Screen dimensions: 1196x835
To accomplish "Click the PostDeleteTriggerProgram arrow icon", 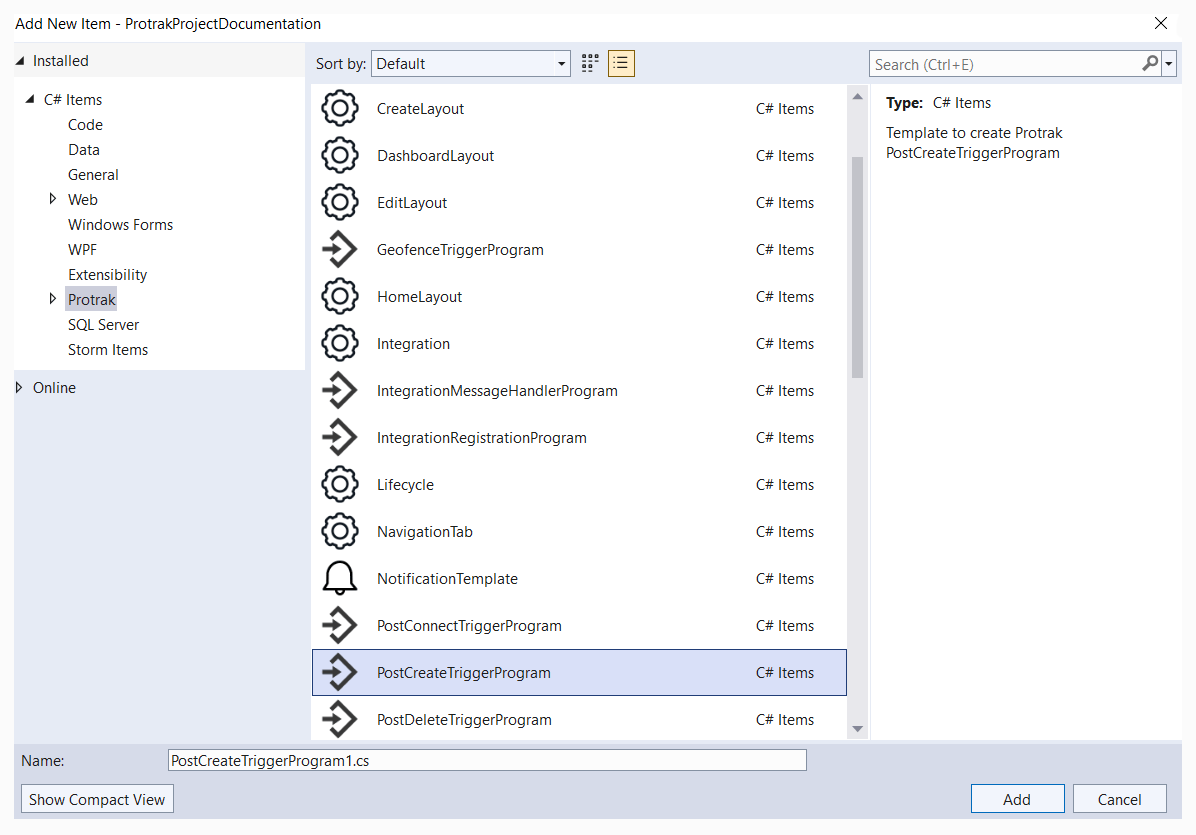I will pos(340,720).
